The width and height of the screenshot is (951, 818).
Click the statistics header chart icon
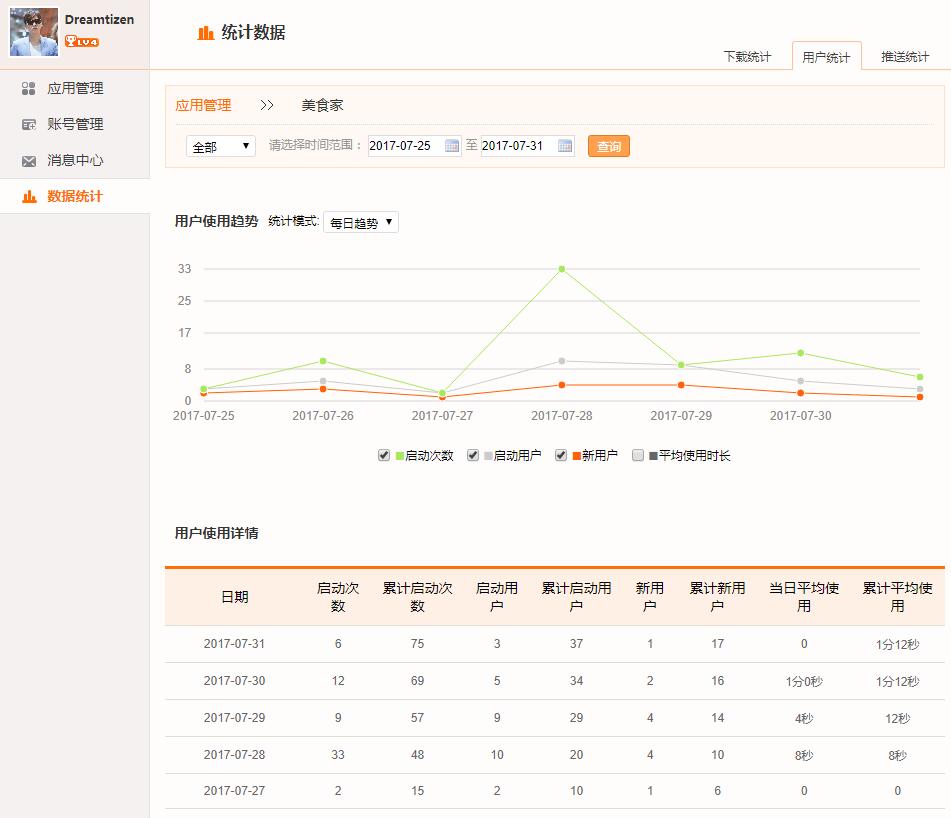pyautogui.click(x=206, y=33)
